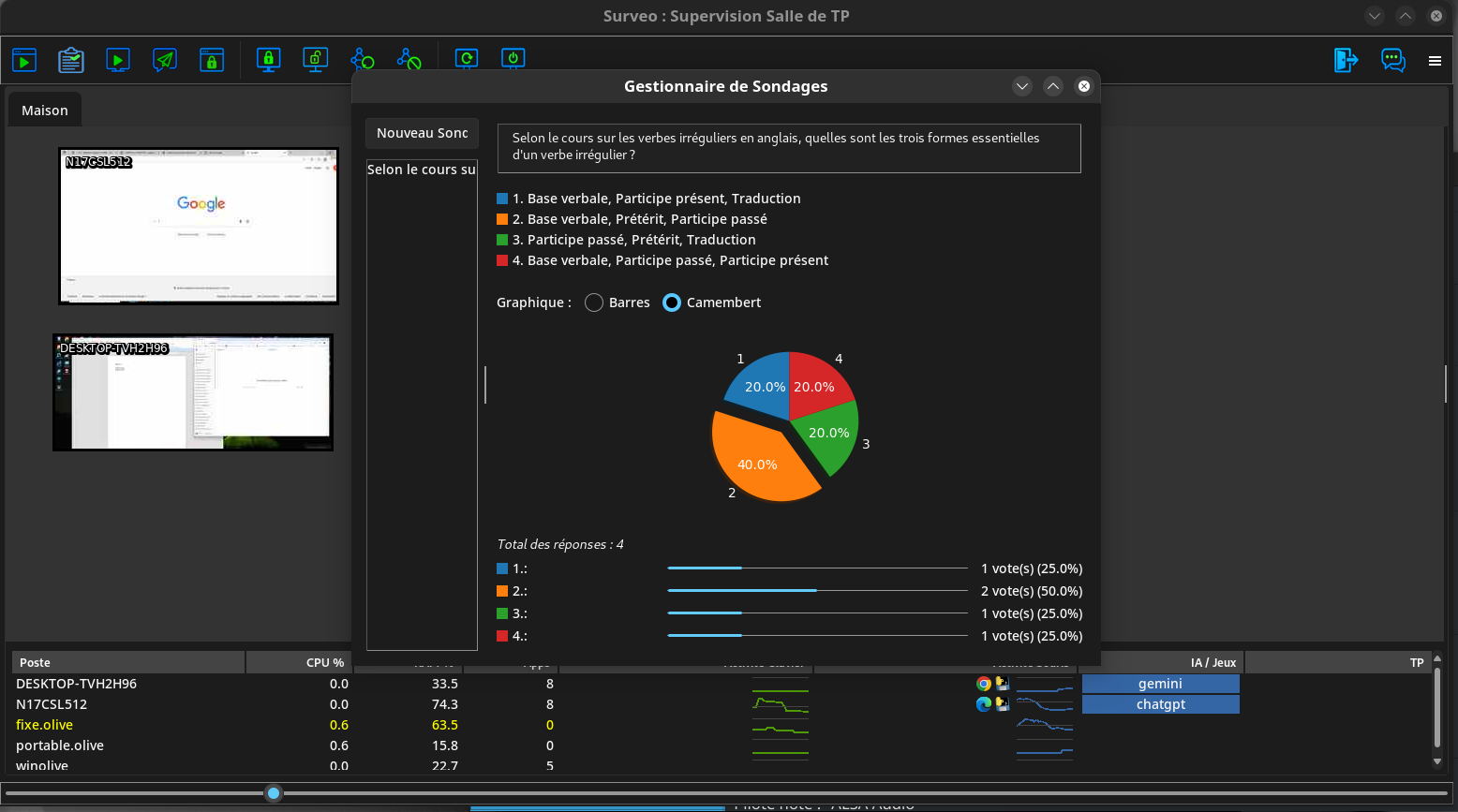Click the browser window padlock icon
The width and height of the screenshot is (1458, 812).
pos(212,61)
